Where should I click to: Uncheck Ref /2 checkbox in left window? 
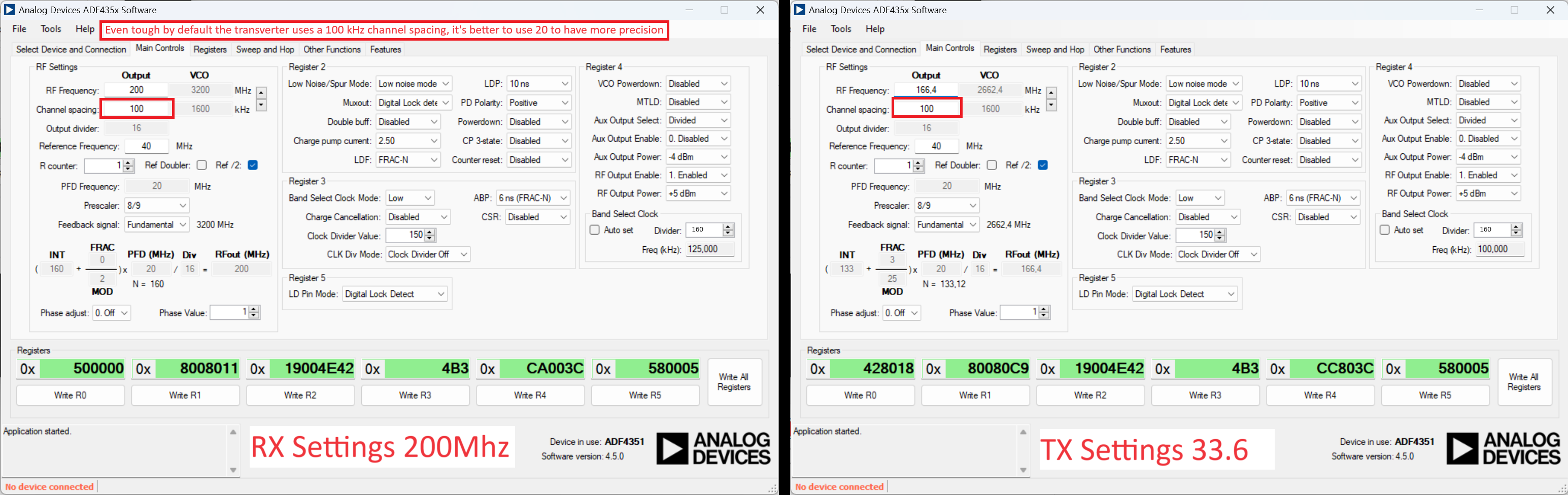pos(253,165)
